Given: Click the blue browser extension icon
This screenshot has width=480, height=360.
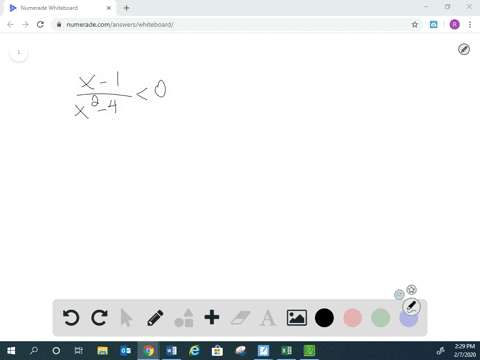Looking at the screenshot, I should coord(433,24).
